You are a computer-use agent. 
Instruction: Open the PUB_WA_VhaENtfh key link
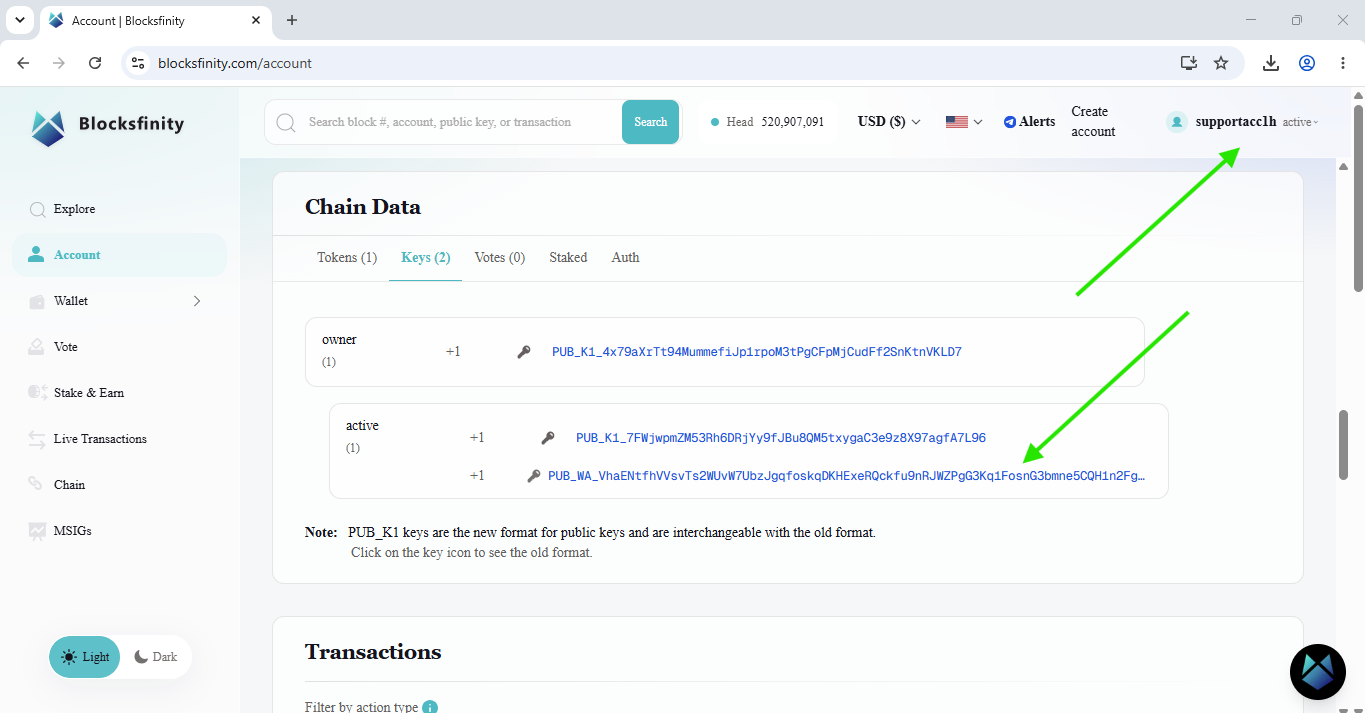click(x=846, y=476)
